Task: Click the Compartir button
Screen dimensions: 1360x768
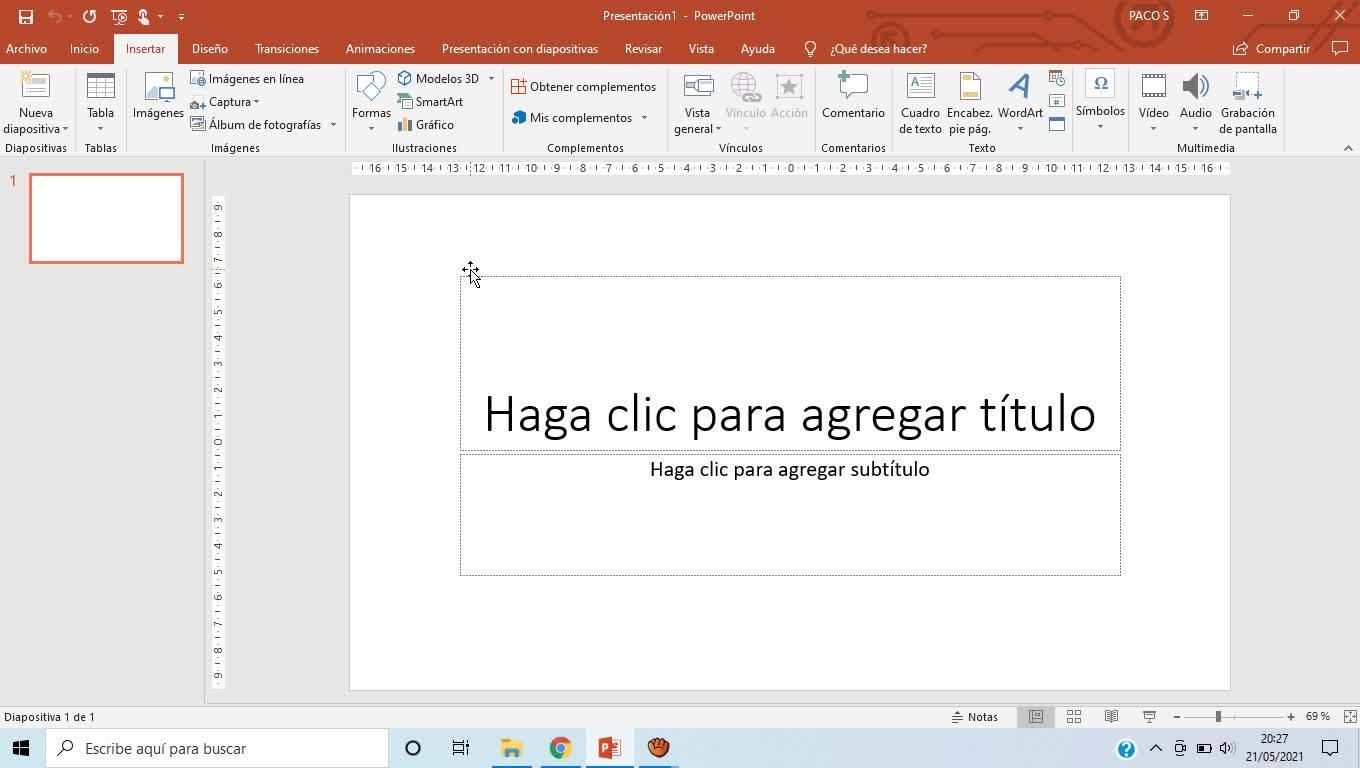Action: pyautogui.click(x=1271, y=49)
